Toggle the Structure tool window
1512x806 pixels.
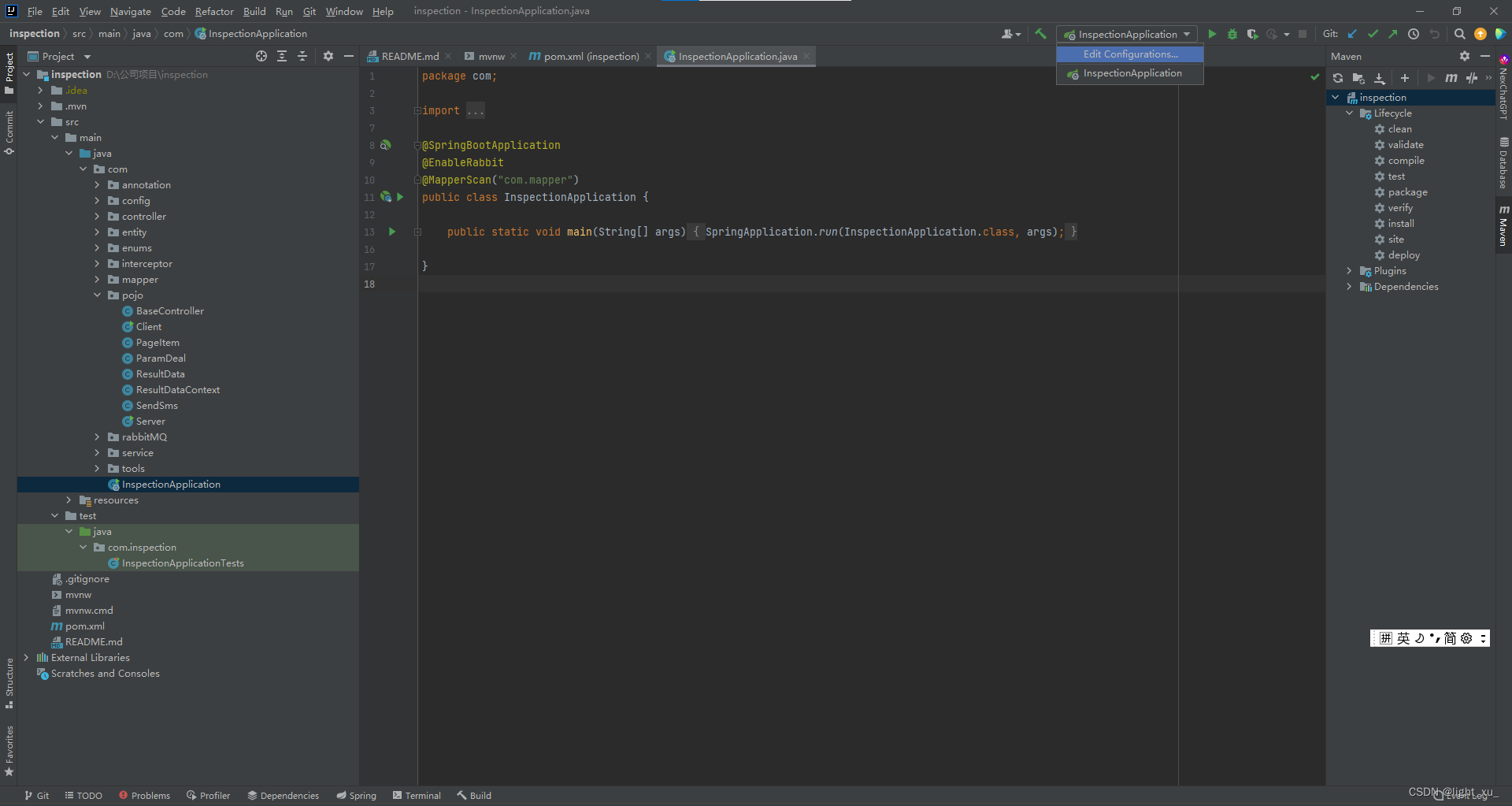(x=9, y=682)
